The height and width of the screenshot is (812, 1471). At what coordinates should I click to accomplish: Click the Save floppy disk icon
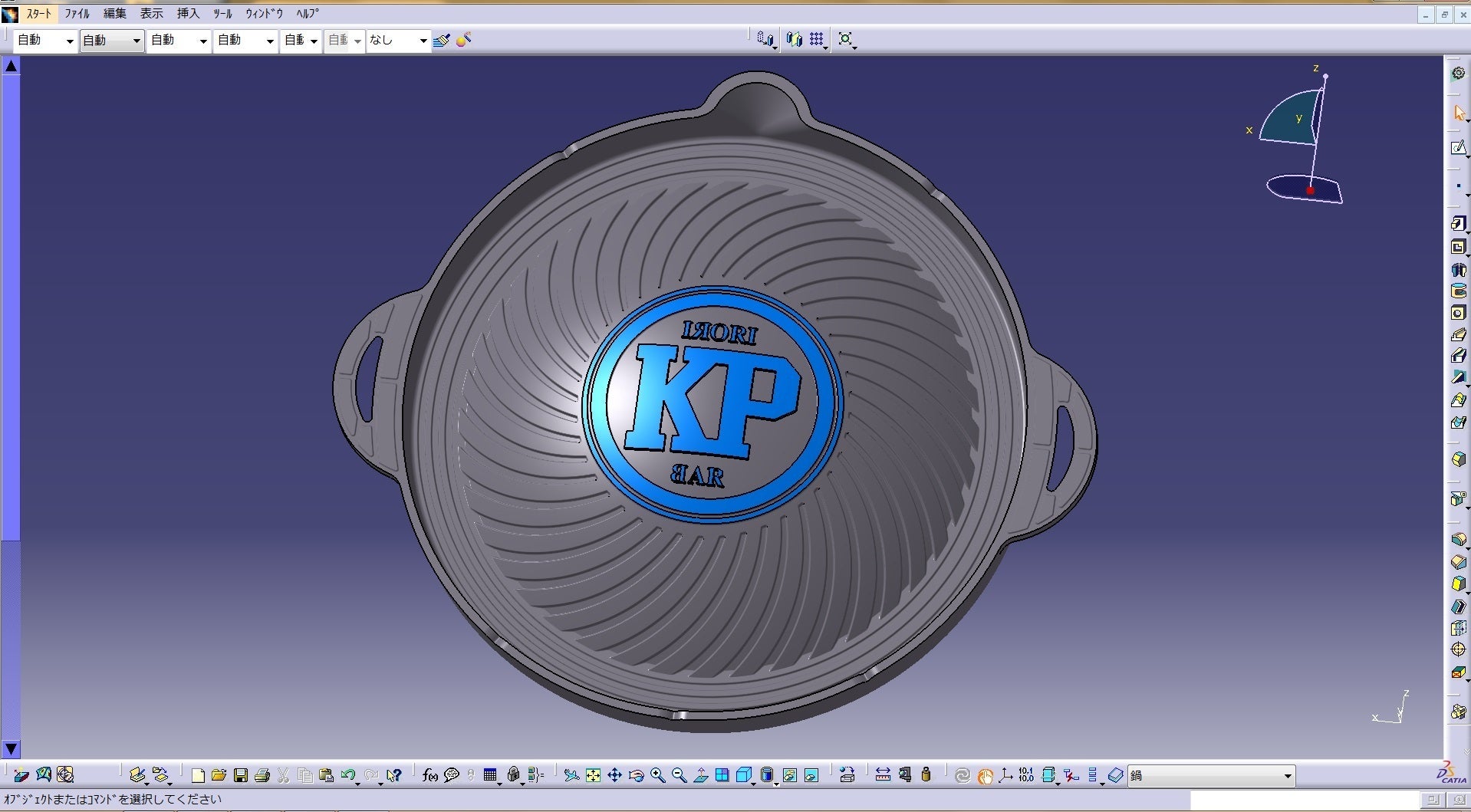point(240,775)
